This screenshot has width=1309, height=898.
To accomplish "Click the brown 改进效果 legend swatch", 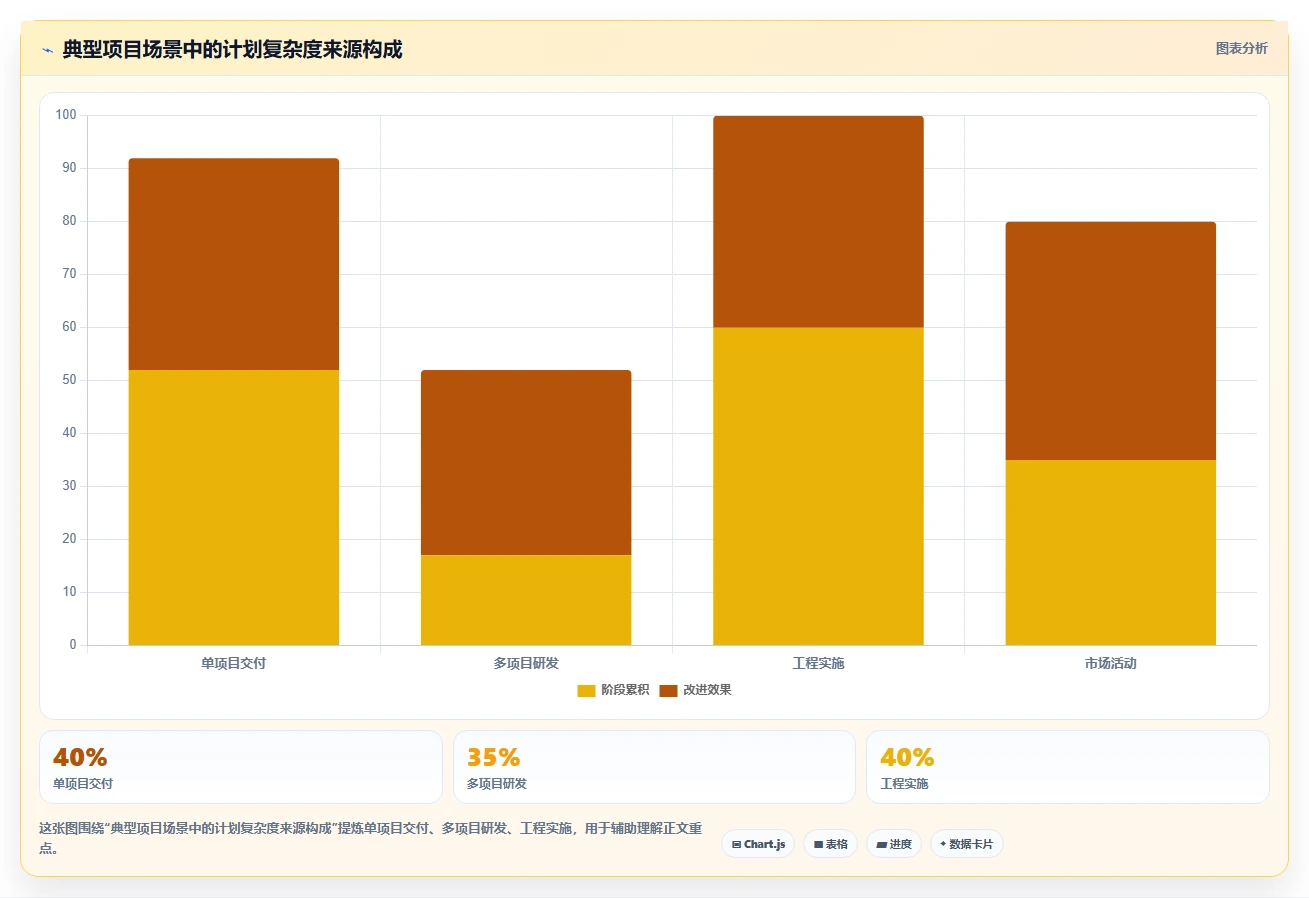I will click(668, 690).
